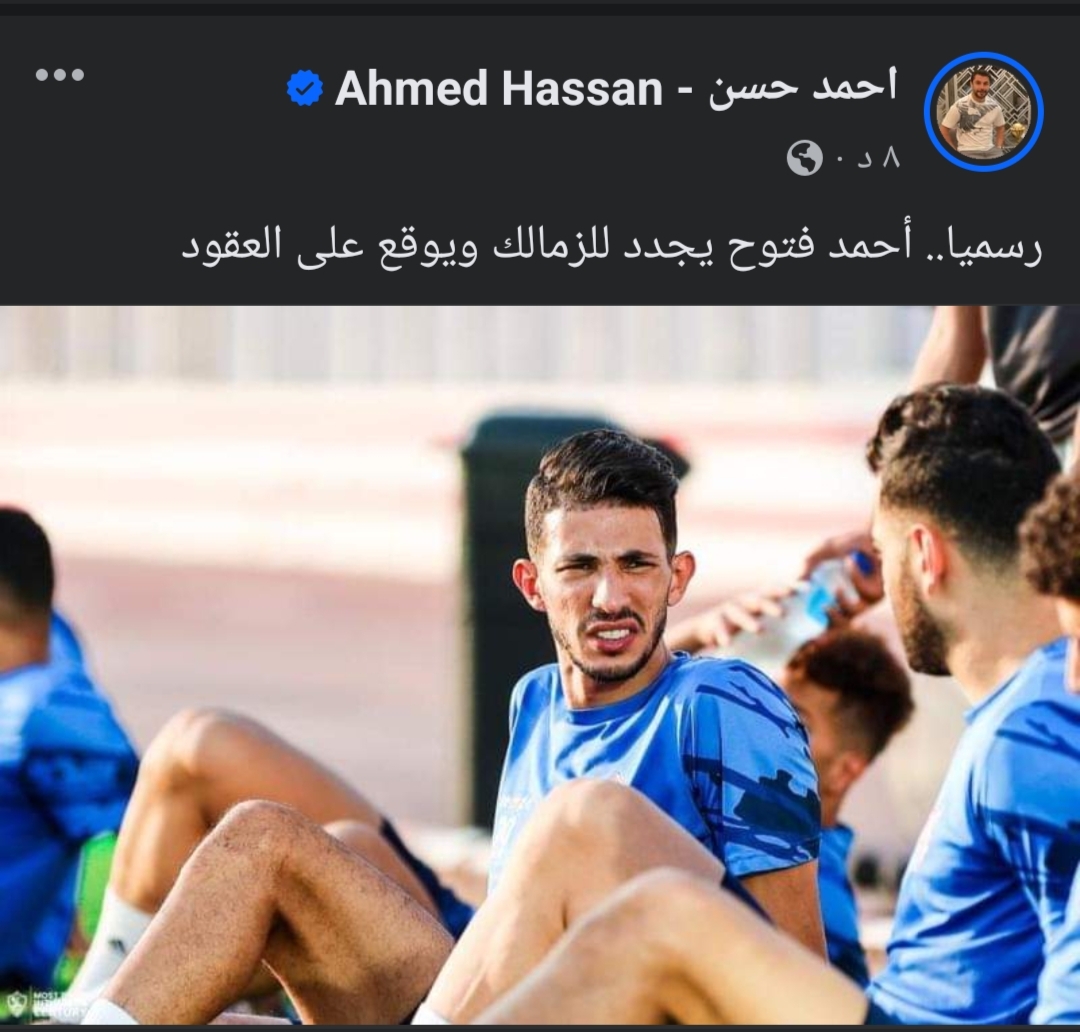Image resolution: width=1080 pixels, height=1032 pixels.
Task: Click the globe public-audience icon
Action: [x=804, y=158]
